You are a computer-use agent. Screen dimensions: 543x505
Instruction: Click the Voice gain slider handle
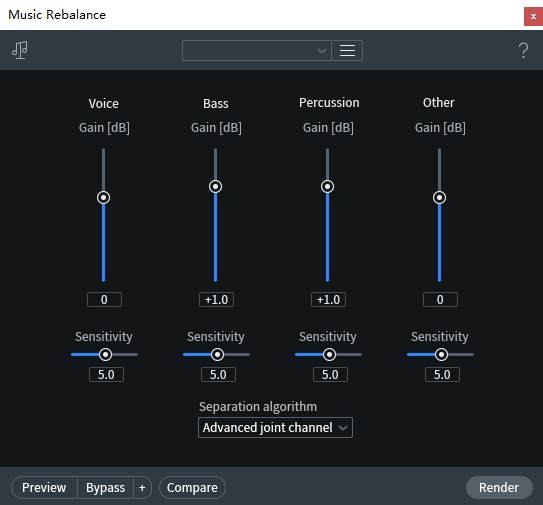(104, 198)
